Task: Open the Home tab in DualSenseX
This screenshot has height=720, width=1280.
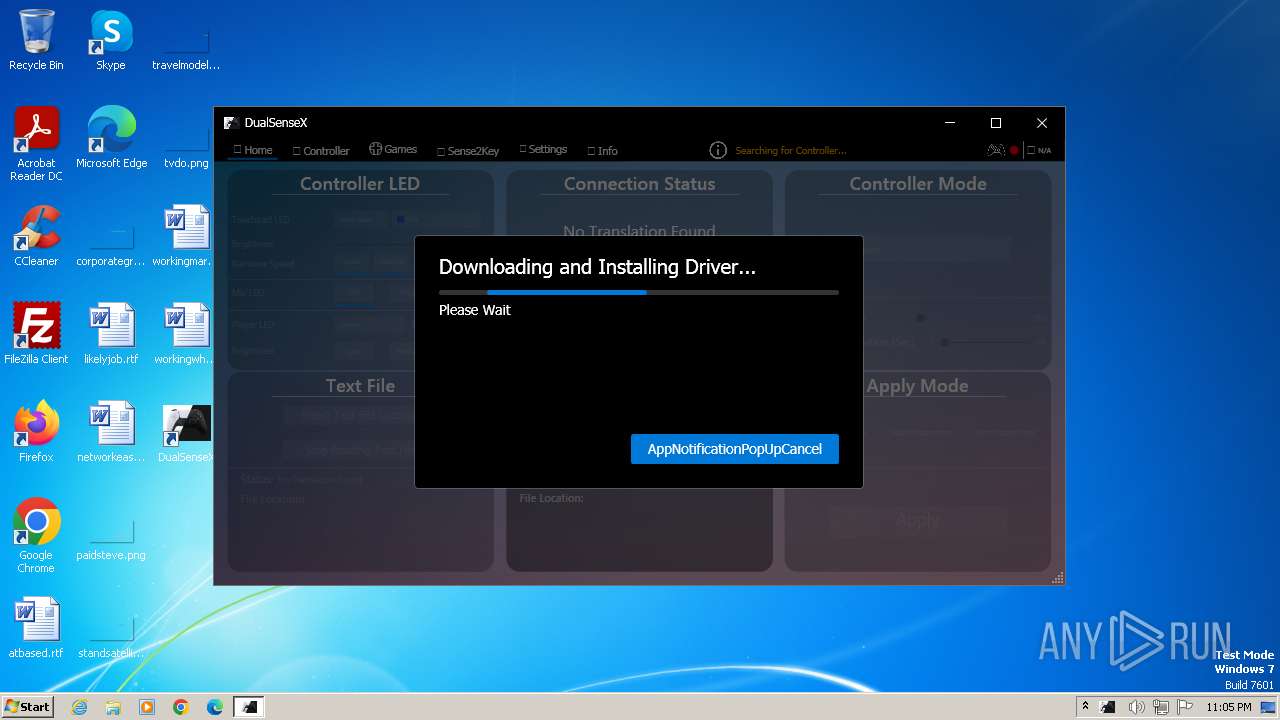Action: (x=253, y=150)
